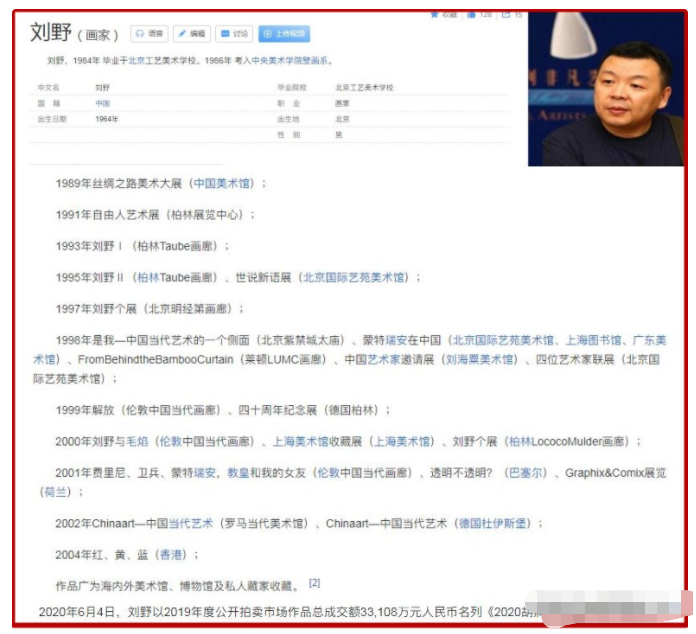The width and height of the screenshot is (696, 634).
Task: Click the text Graphix&Comix展览
Action: (x=615, y=473)
